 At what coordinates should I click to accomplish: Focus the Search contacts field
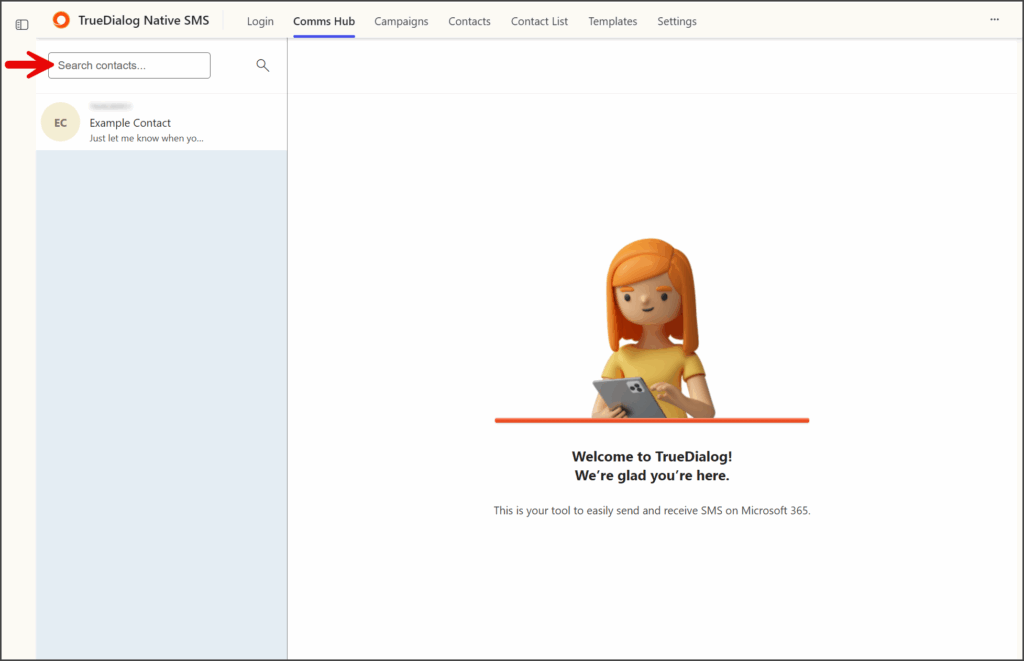129,65
